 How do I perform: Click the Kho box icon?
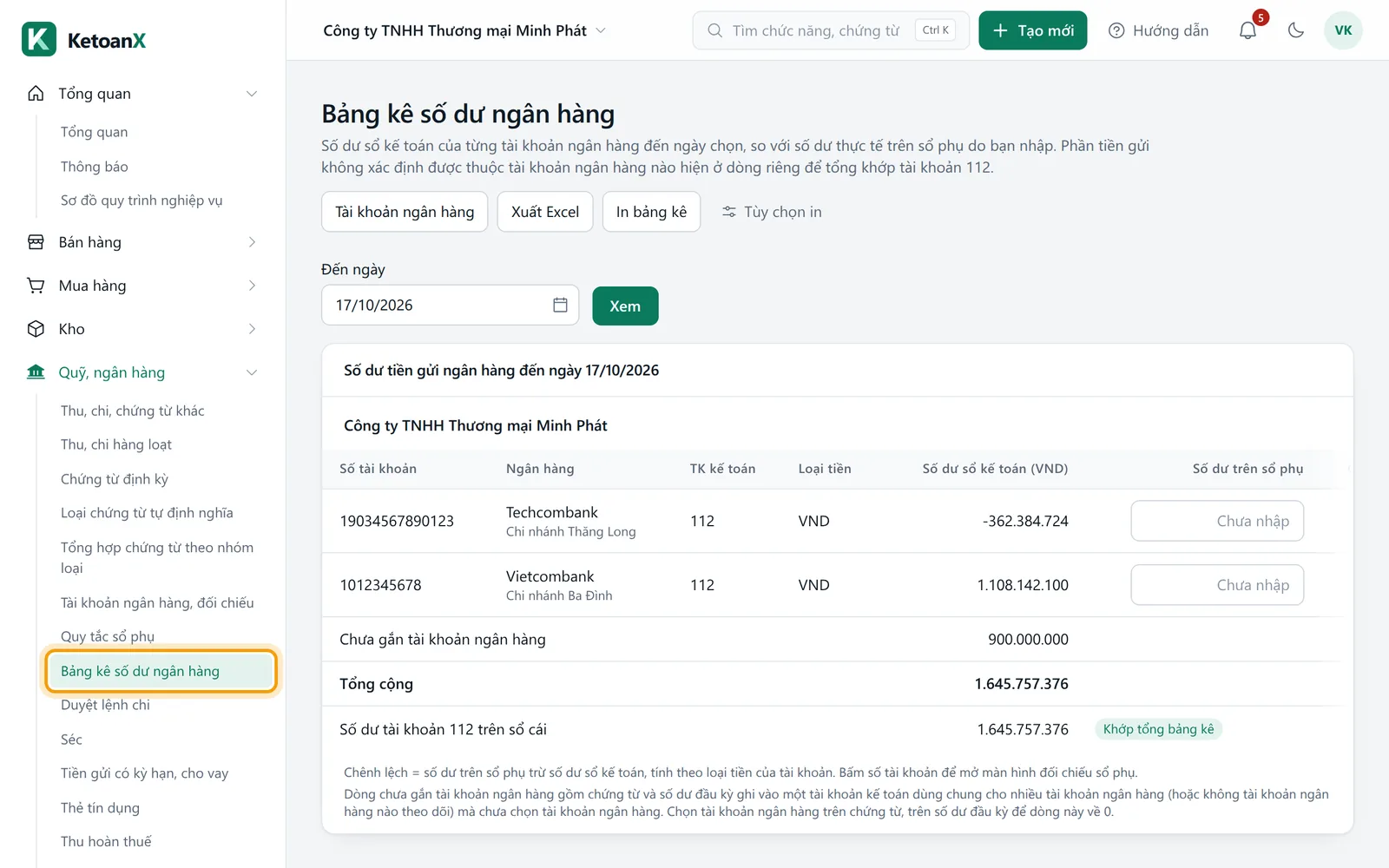click(36, 329)
